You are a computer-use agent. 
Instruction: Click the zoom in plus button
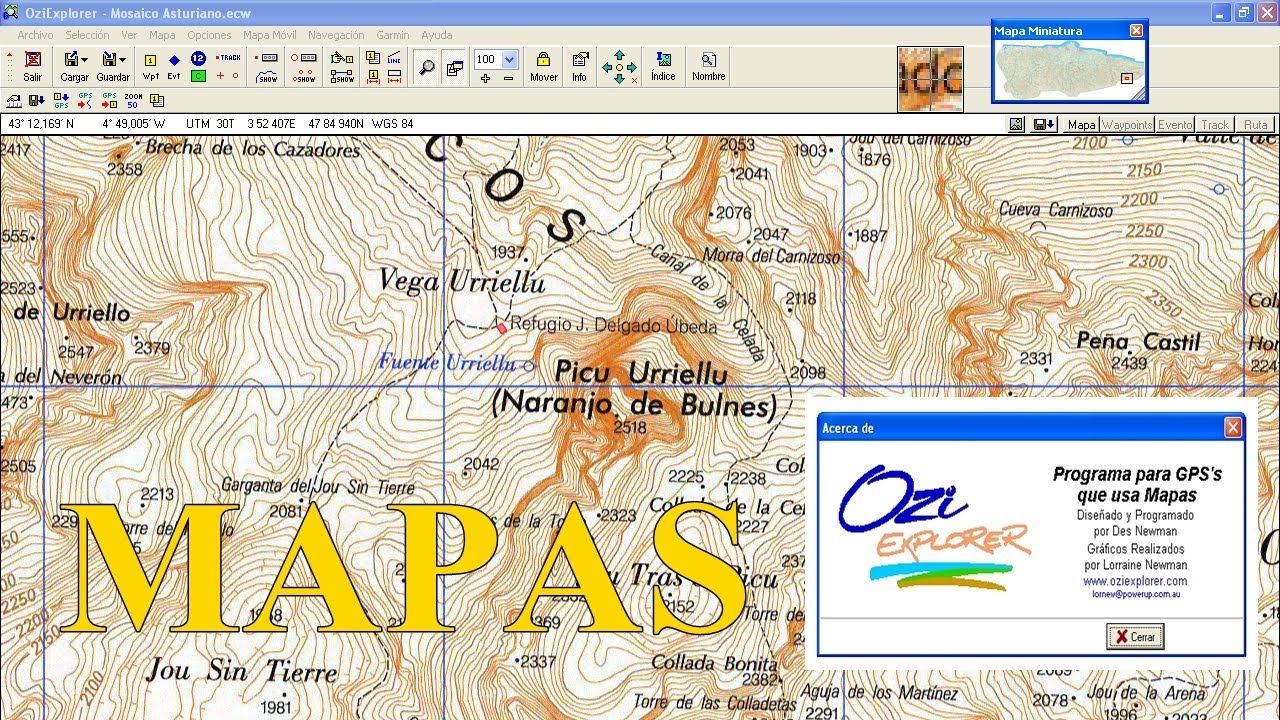[486, 77]
